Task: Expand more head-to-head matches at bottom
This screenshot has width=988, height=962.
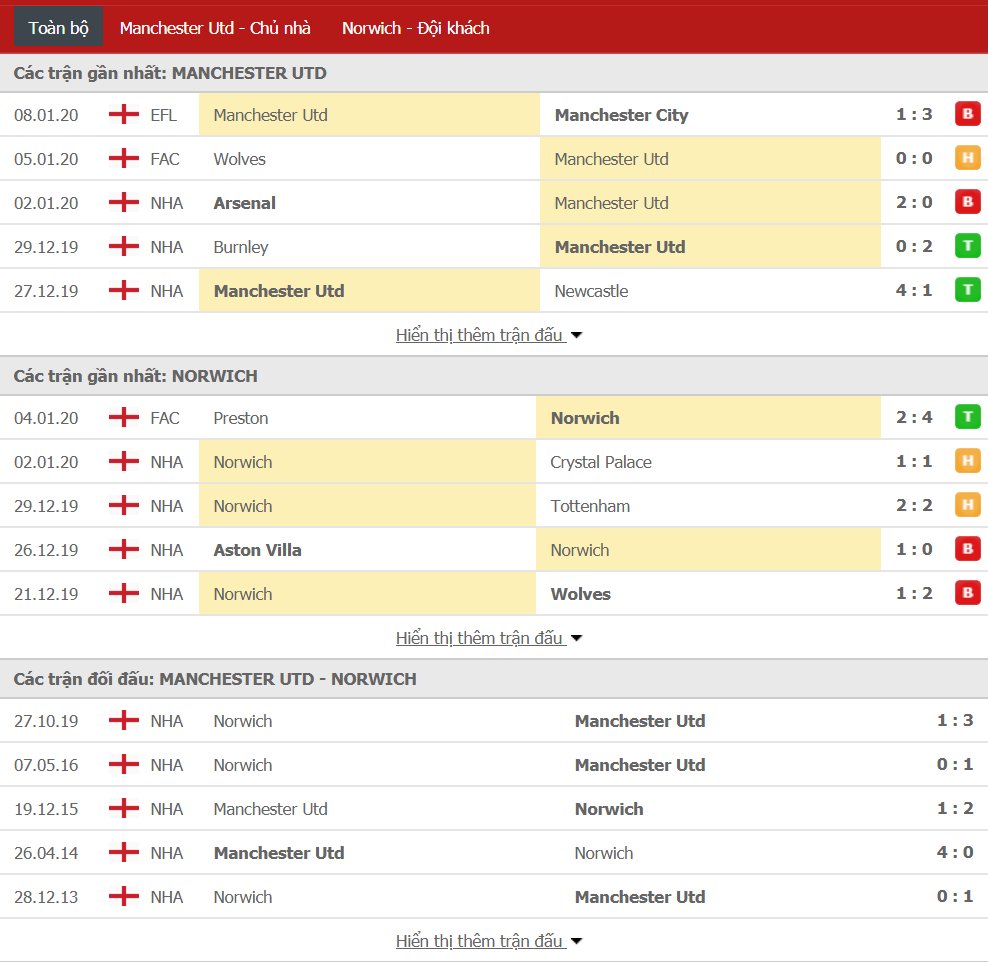Action: [488, 941]
